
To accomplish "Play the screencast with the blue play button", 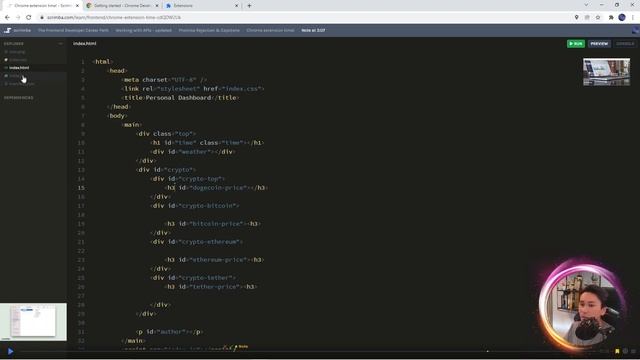I will [x=10, y=351].
